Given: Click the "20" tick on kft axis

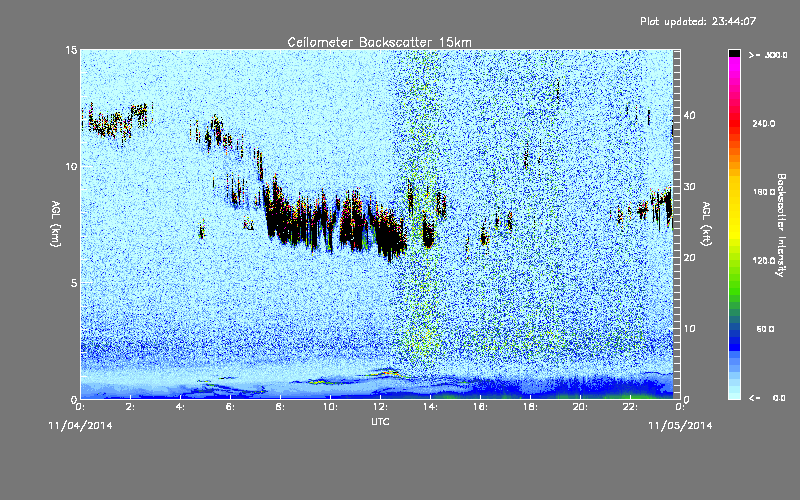Looking at the screenshot, I should tap(689, 258).
